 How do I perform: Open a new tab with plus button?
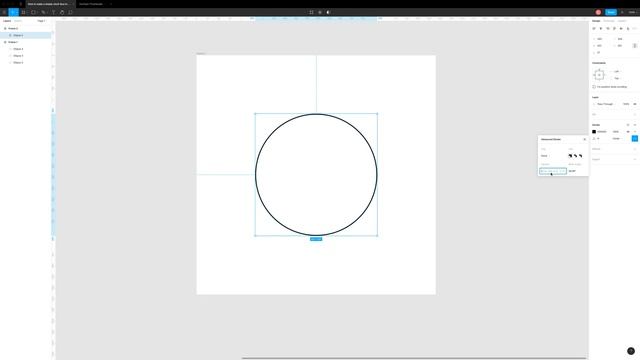(x=111, y=4)
